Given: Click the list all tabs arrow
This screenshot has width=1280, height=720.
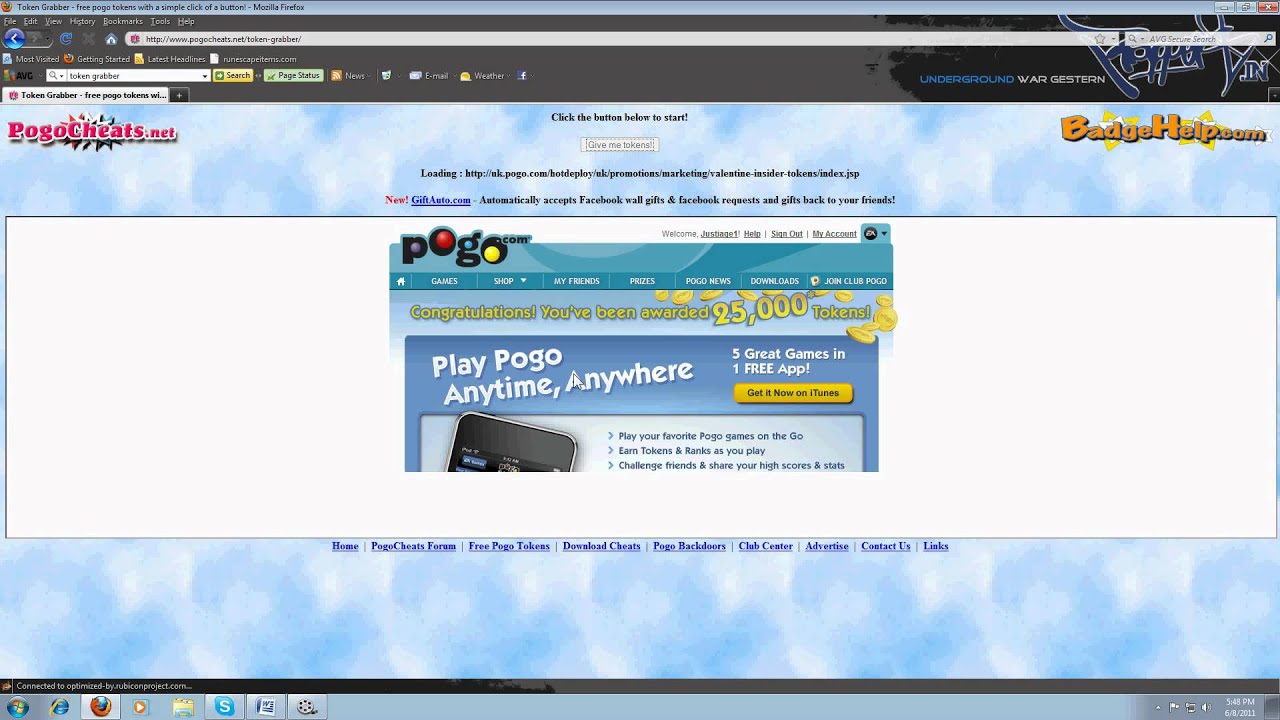Looking at the screenshot, I should point(1274,95).
